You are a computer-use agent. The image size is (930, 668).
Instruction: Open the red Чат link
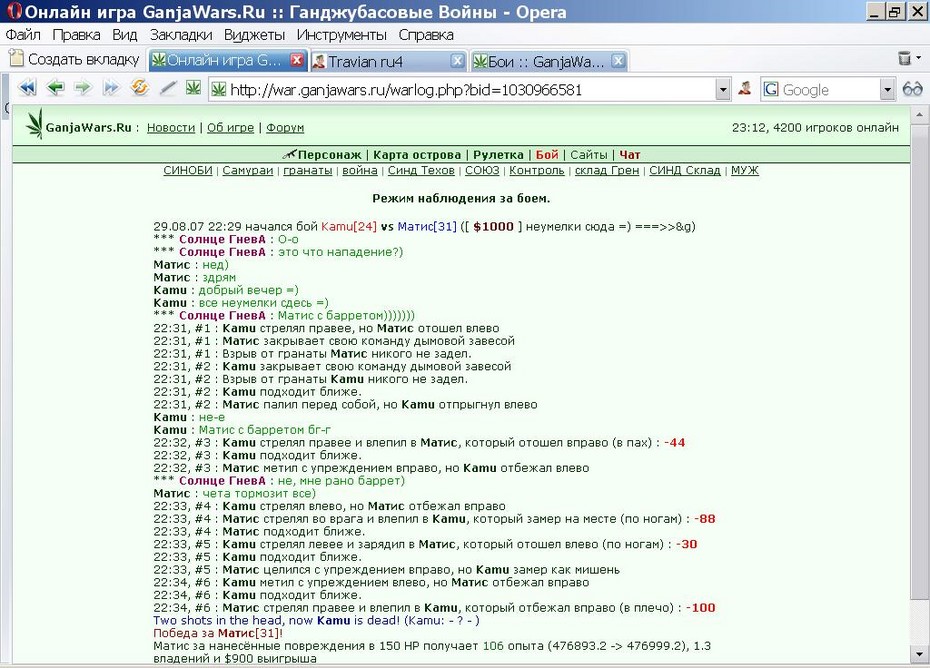point(630,155)
